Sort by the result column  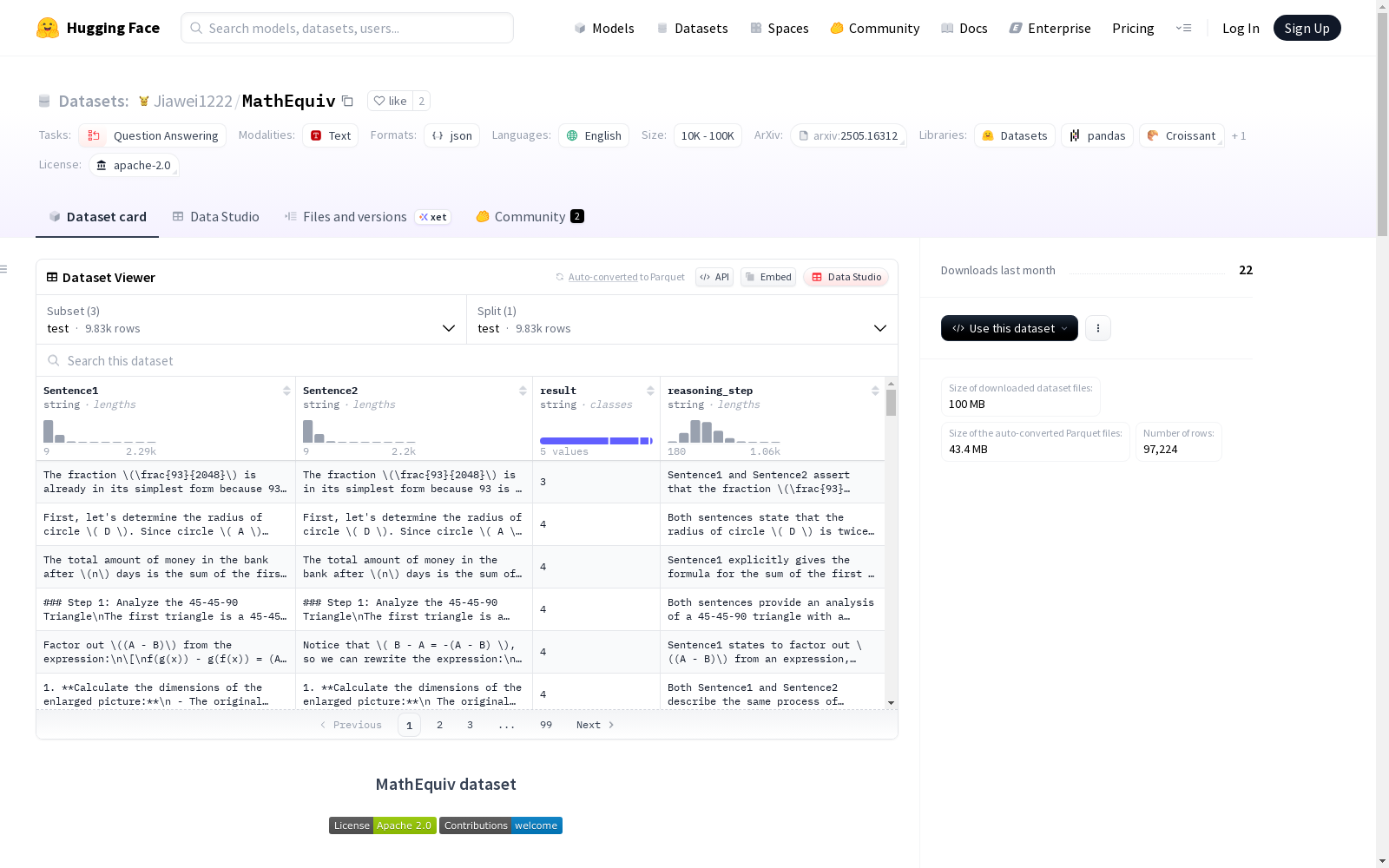(650, 391)
